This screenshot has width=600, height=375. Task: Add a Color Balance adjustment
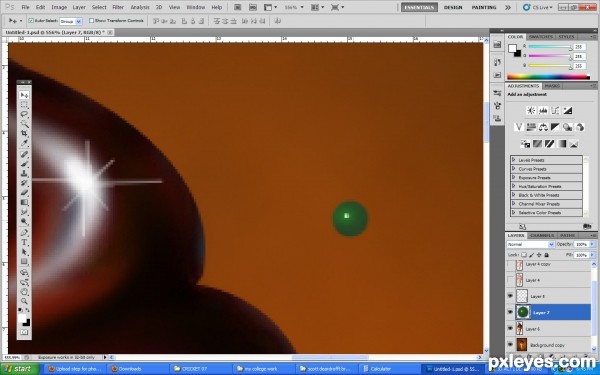543,127
